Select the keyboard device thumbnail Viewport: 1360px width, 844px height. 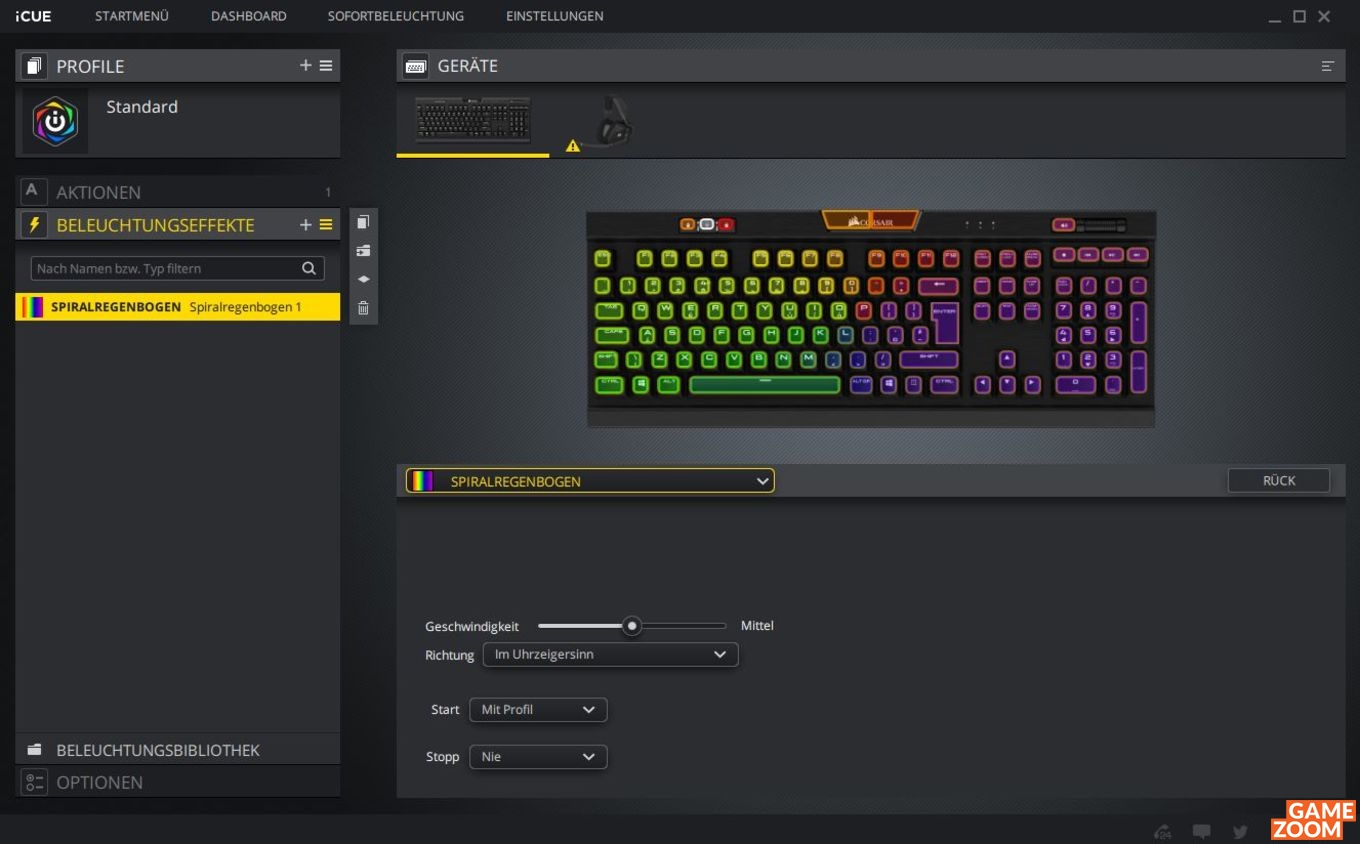[x=473, y=120]
